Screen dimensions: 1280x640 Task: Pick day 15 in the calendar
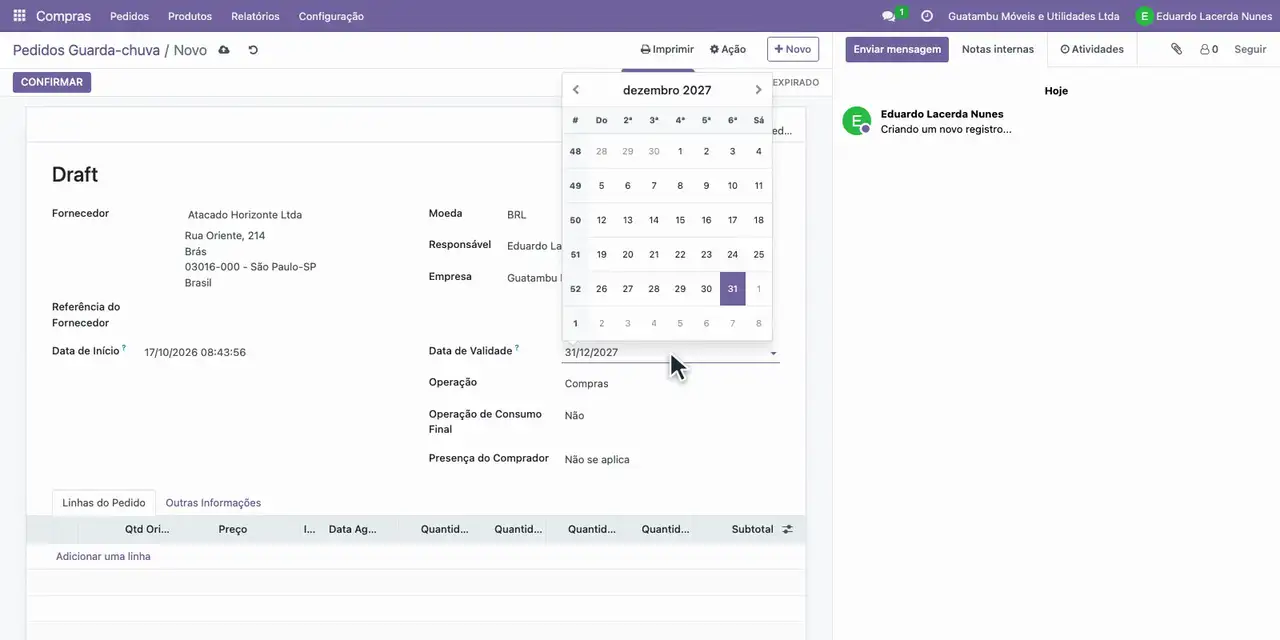point(680,220)
